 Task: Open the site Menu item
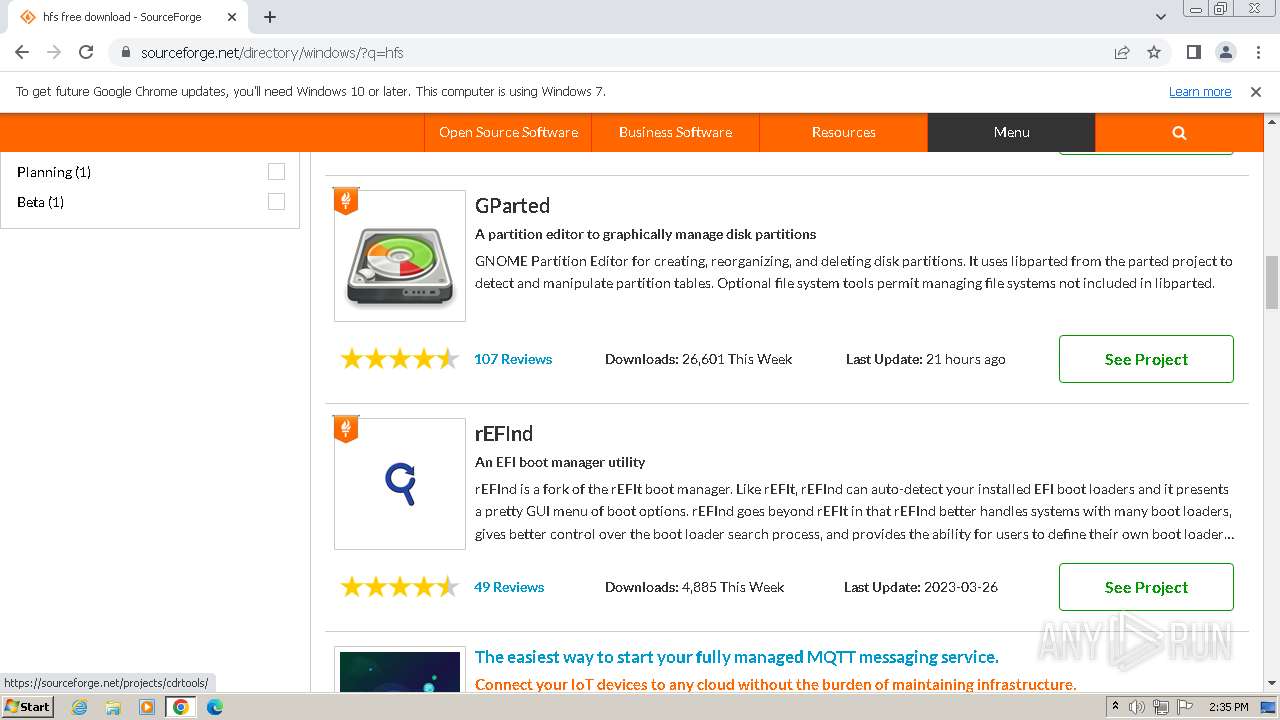point(1011,132)
